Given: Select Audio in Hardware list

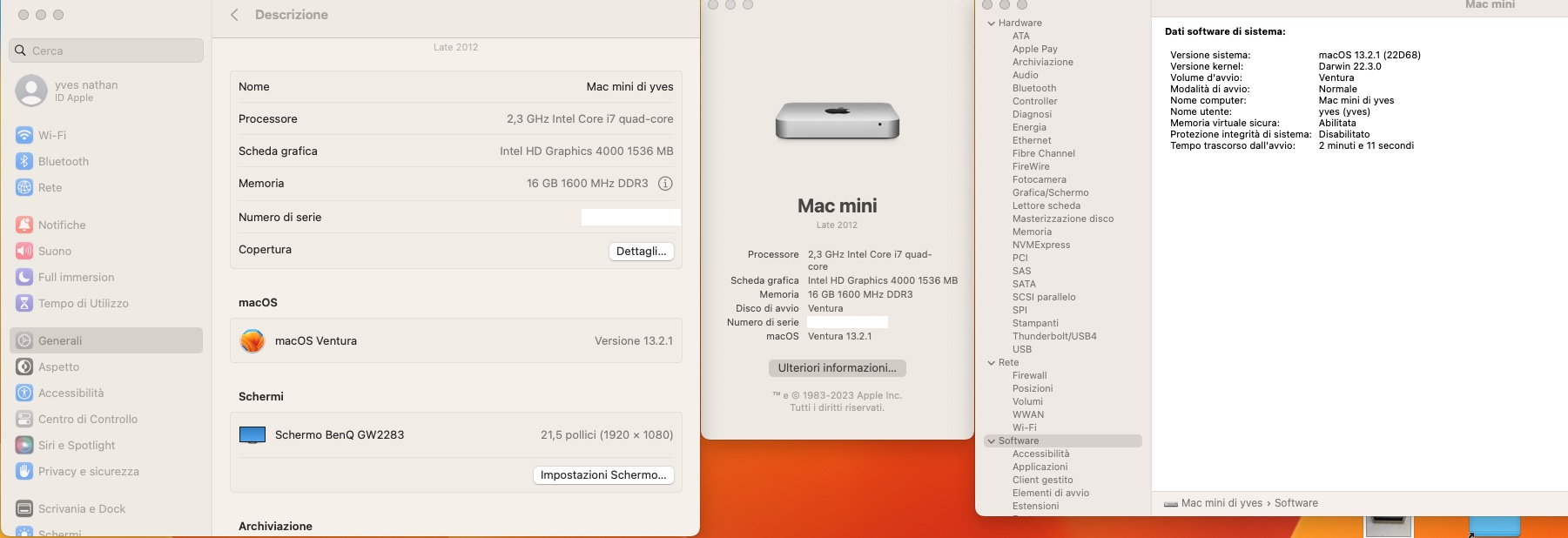Looking at the screenshot, I should (x=1026, y=75).
